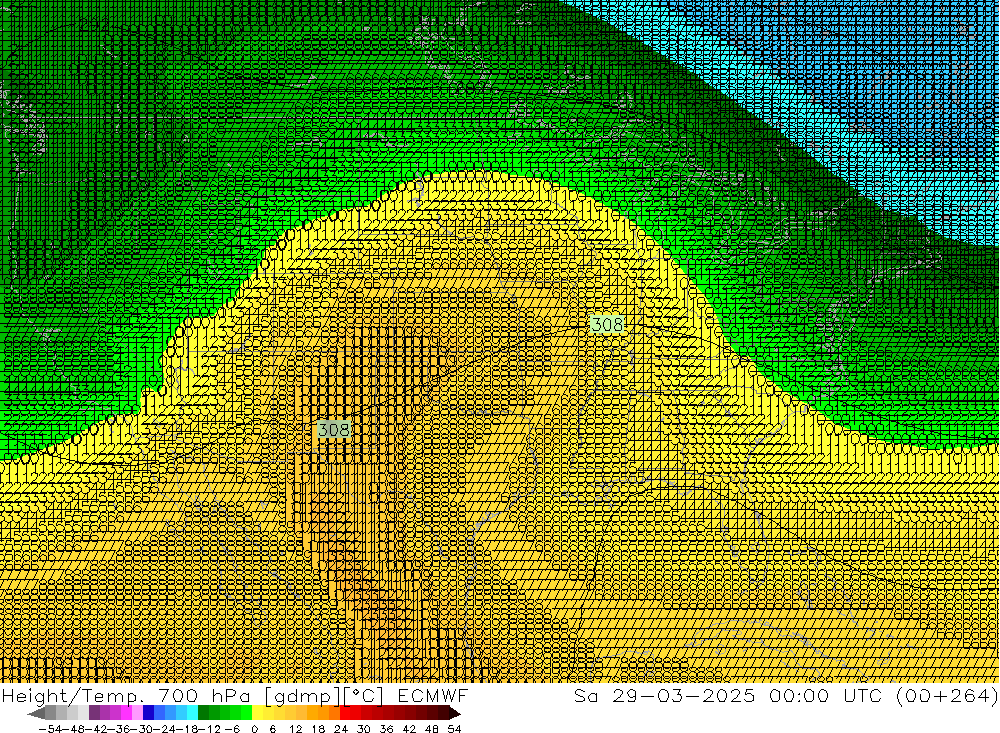
Task: Click the cyan legend swatch at -18
Action: [193, 712]
